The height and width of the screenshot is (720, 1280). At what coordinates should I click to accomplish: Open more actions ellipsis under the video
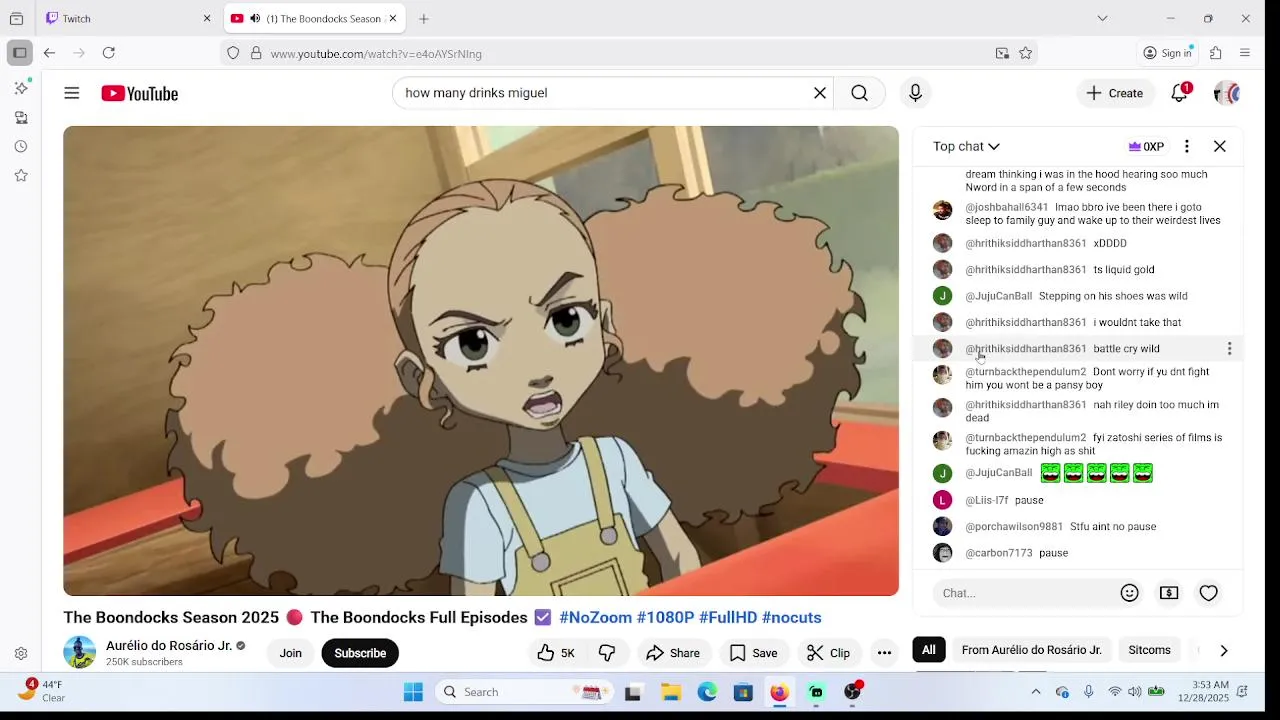coord(884,653)
